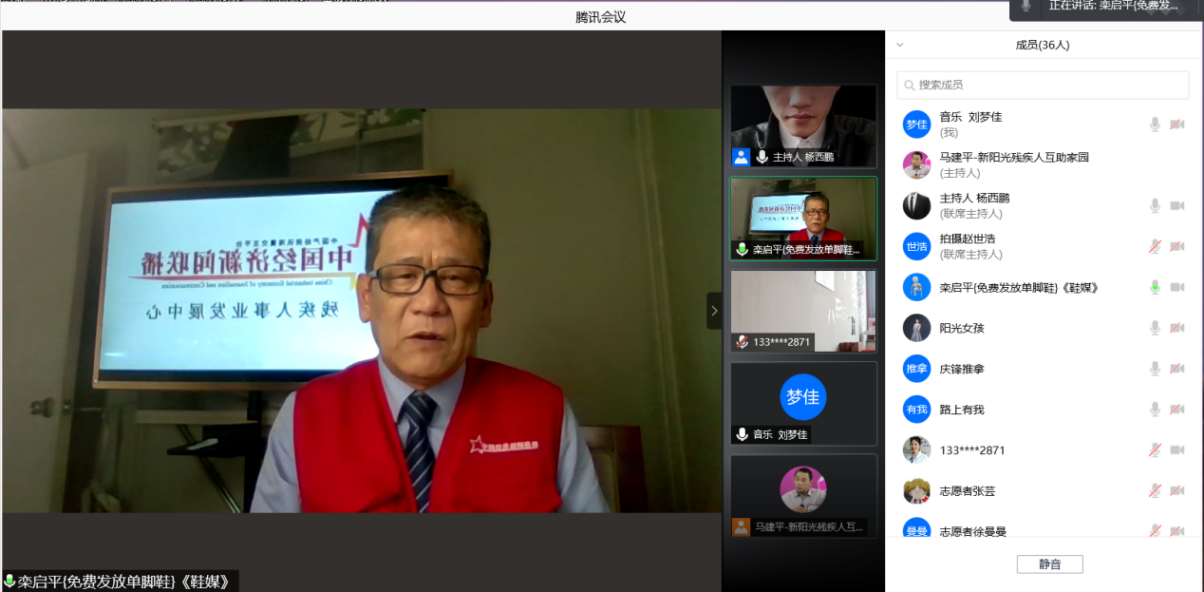Click the 静音 mute button
Viewport: 1204px width, 592px height.
coord(1050,564)
